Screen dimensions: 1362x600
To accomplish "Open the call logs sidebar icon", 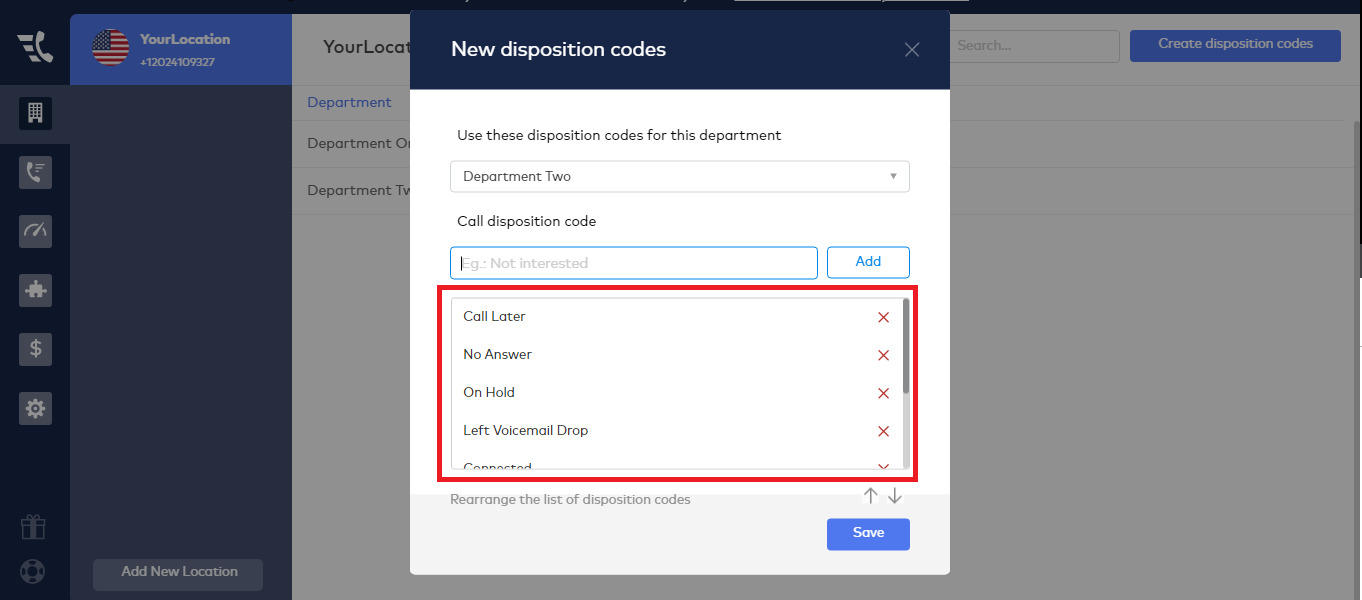I will pos(35,172).
